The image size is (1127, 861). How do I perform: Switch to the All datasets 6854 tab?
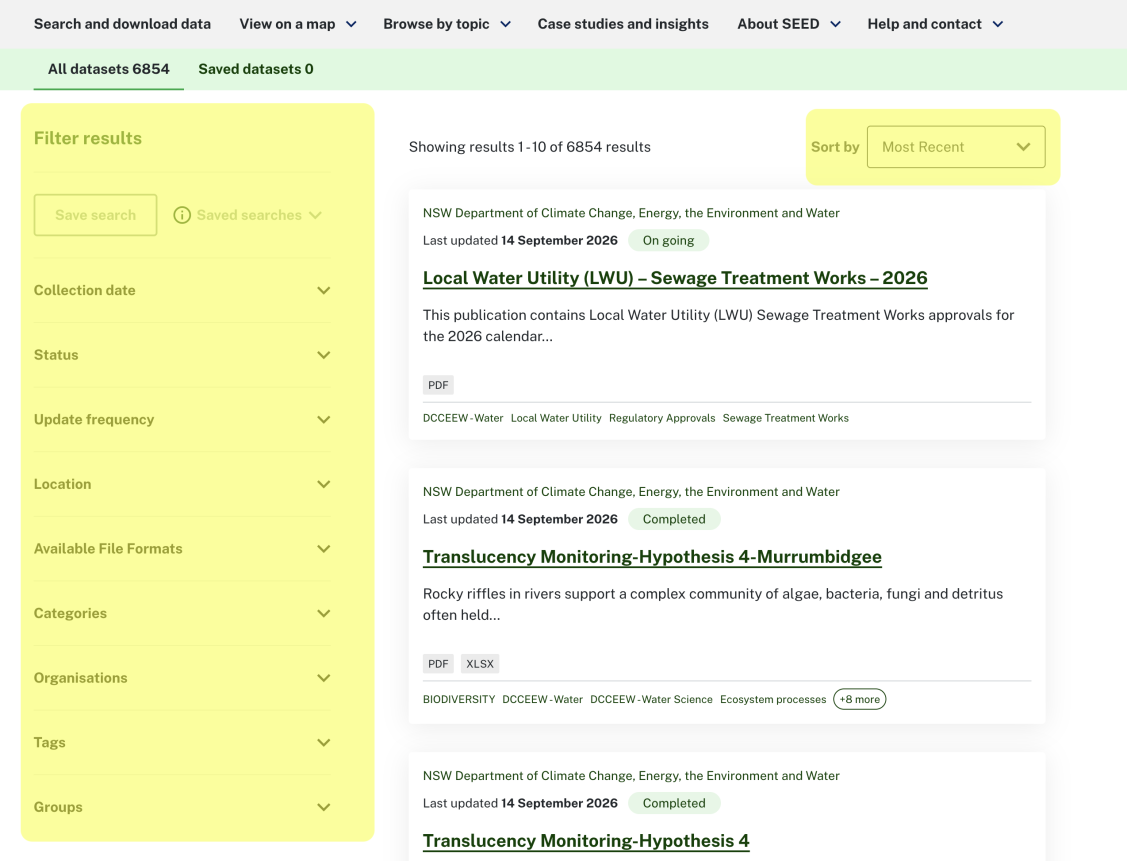coord(109,69)
